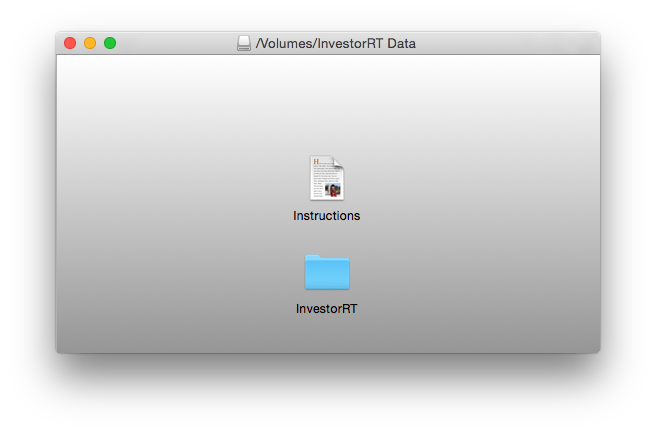This screenshot has width=656, height=433.
Task: Click the Instructions file name label
Action: (327, 215)
